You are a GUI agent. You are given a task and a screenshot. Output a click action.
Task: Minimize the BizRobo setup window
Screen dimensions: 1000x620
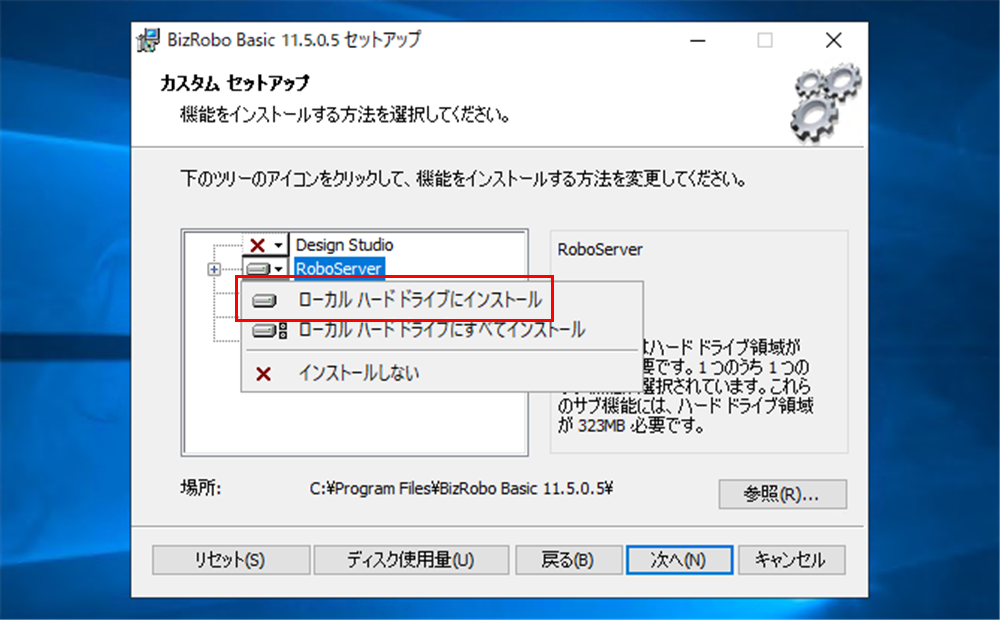click(x=698, y=40)
